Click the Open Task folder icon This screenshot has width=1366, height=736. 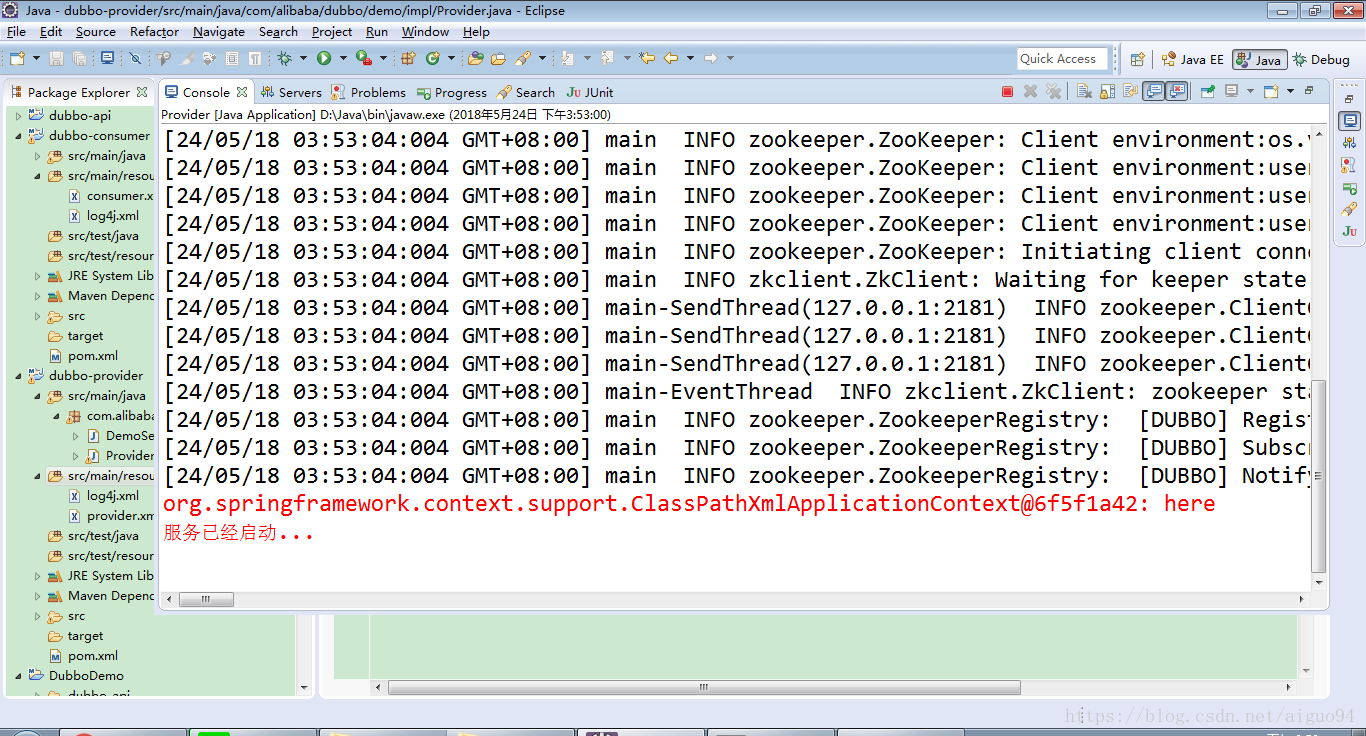(498, 59)
